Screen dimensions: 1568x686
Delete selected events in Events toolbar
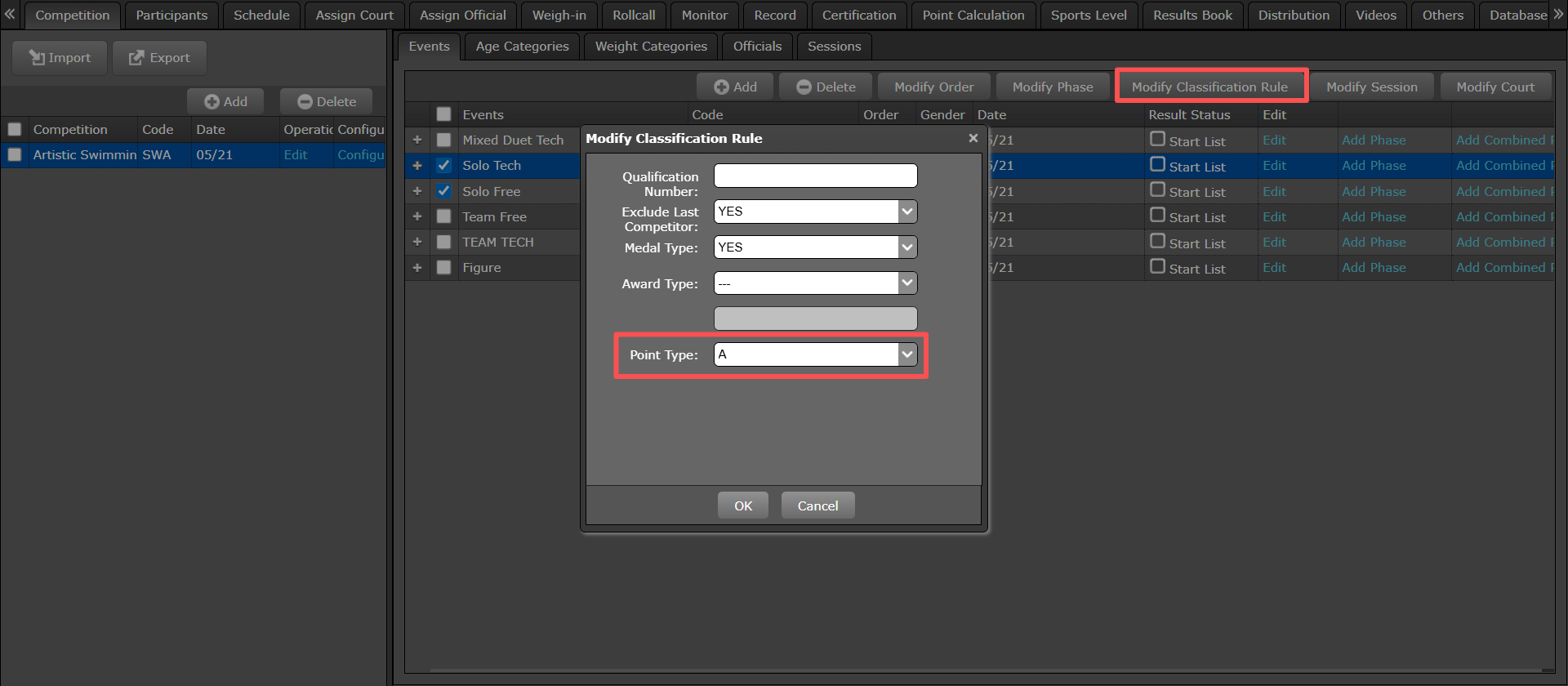coord(826,87)
